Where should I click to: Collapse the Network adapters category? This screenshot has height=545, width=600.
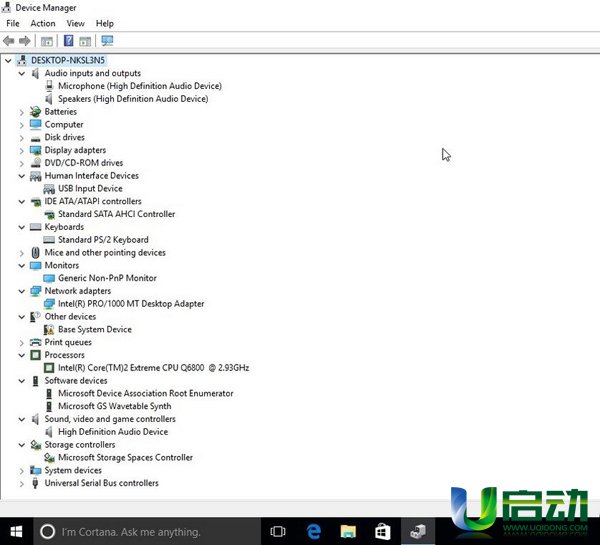tap(22, 291)
